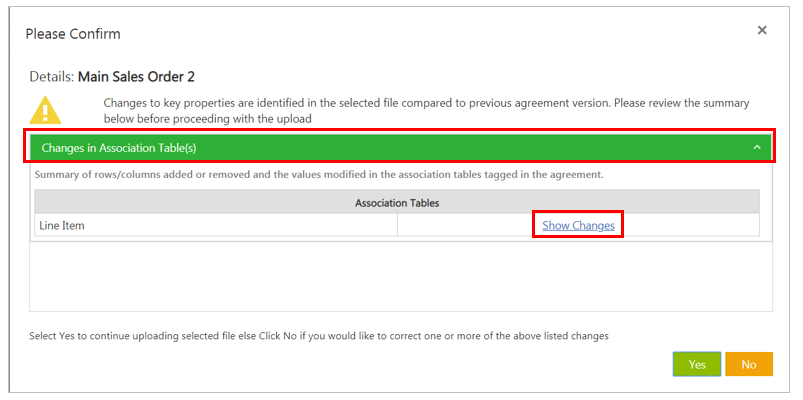Viewport: 803px width, 400px height.
Task: Click the 'below before proceeding with the upload' line
Action: [208, 118]
